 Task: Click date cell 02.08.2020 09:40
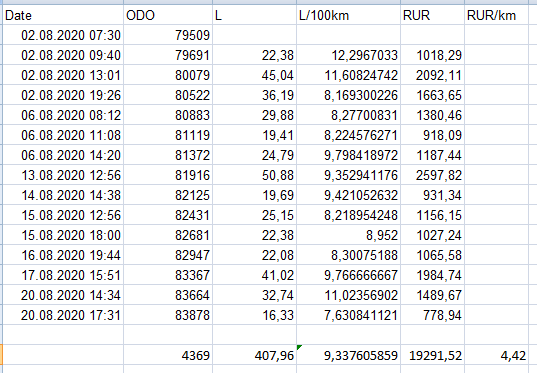63,55
